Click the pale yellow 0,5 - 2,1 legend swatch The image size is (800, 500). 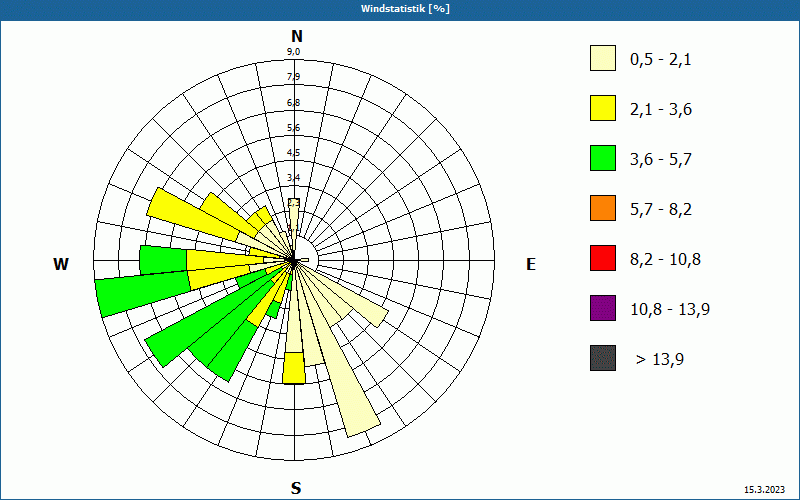pos(603,58)
